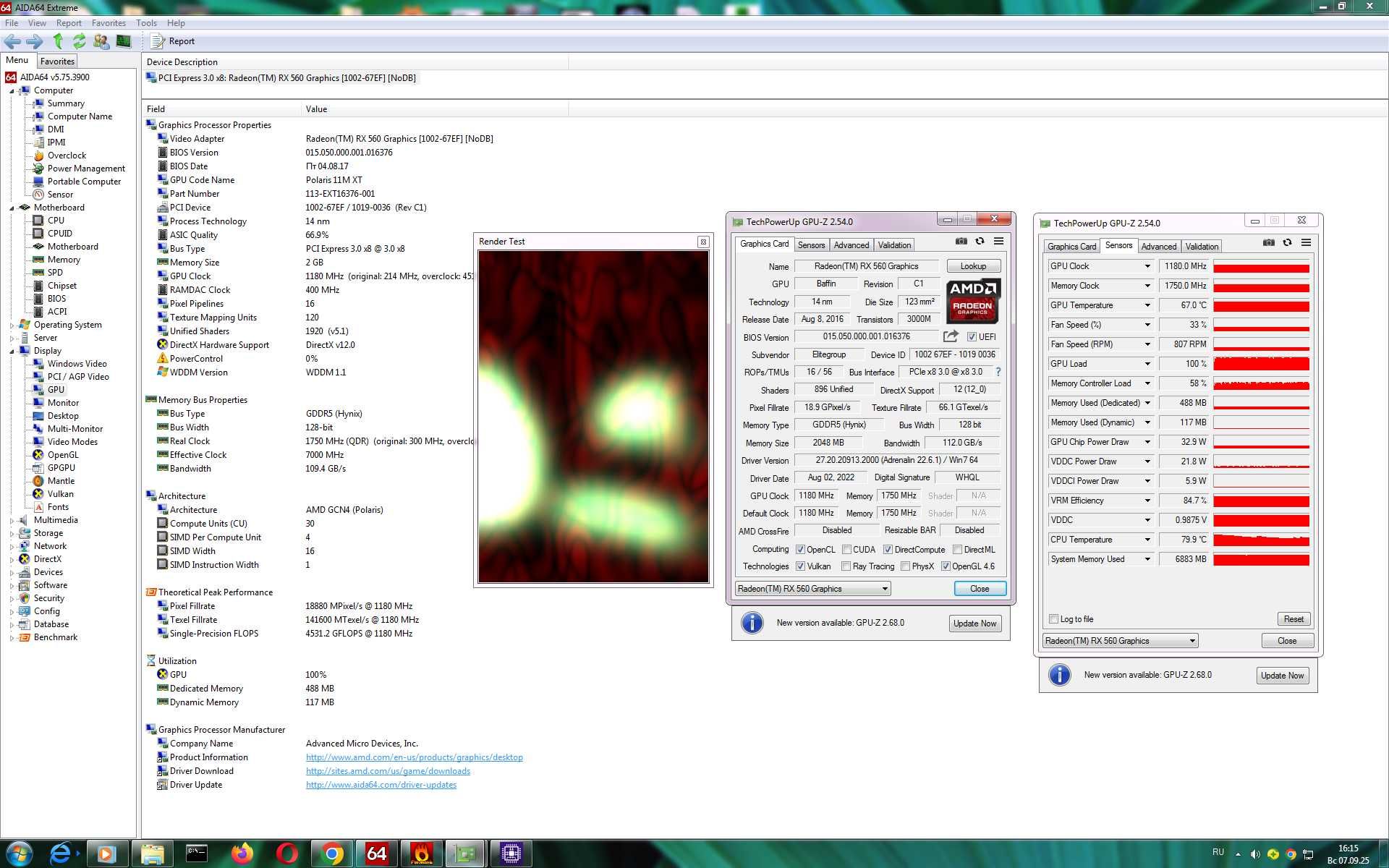Enable Log to file checkbox
Image resolution: width=1389 pixels, height=868 pixels.
[x=1053, y=619]
